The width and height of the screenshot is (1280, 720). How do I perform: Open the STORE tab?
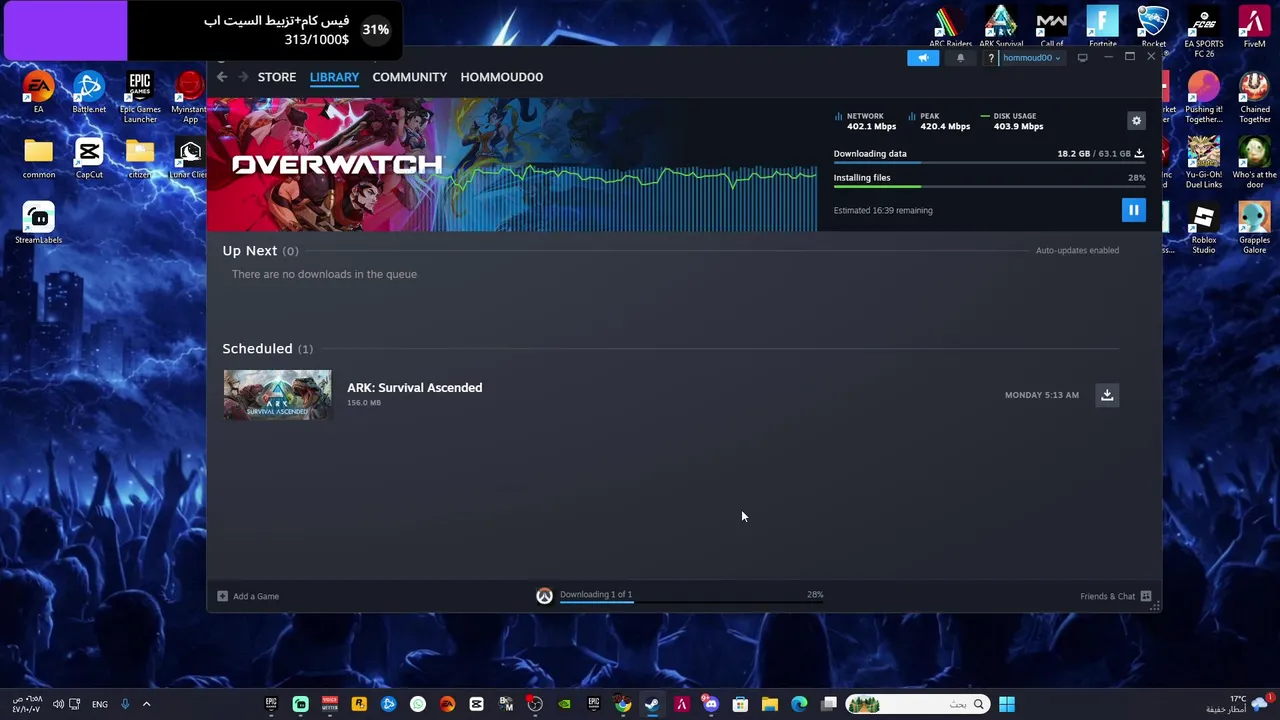click(277, 77)
